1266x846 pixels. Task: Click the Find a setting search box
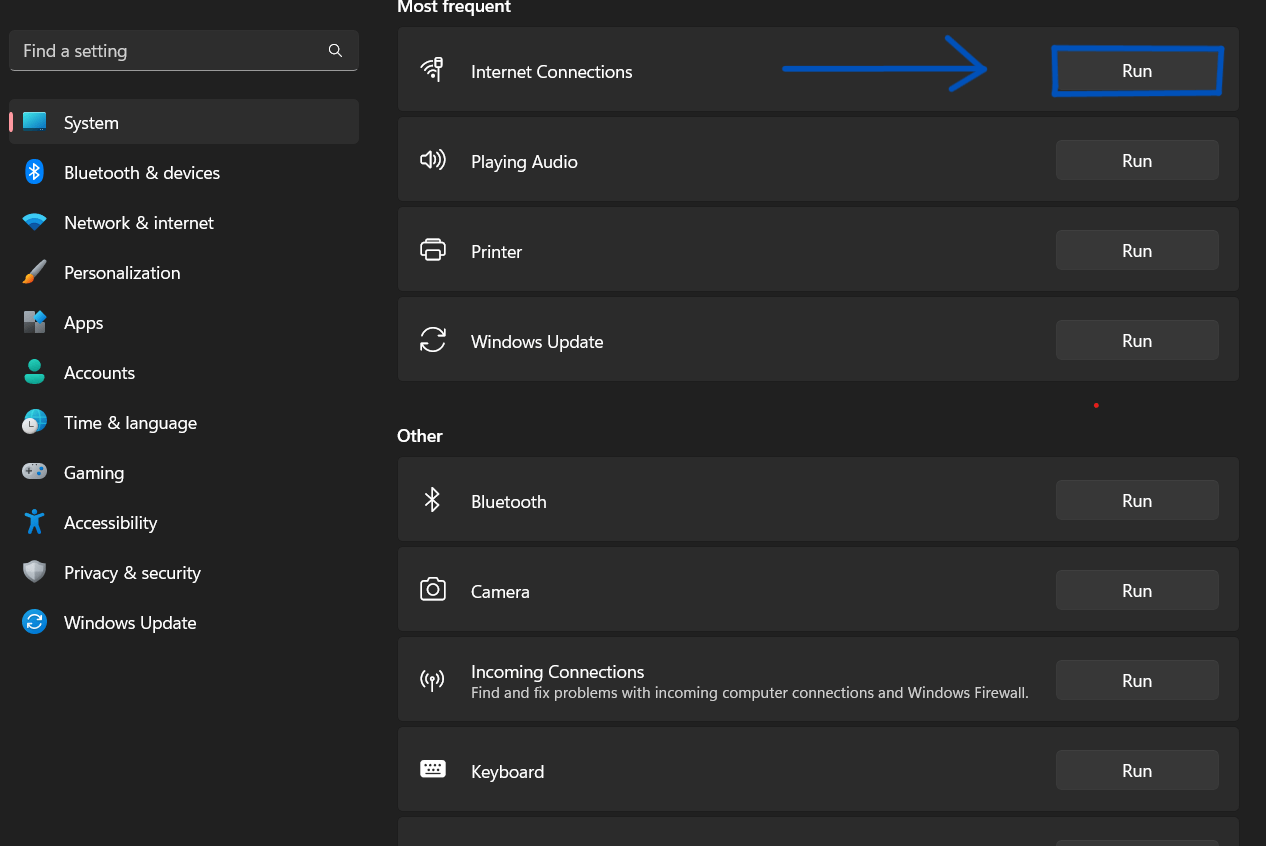[x=184, y=51]
